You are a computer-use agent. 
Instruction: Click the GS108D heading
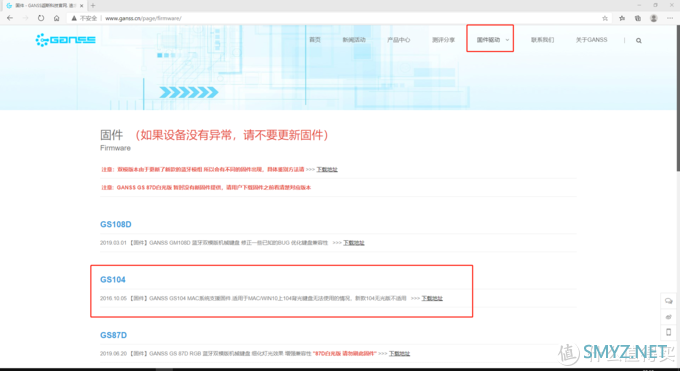(116, 224)
